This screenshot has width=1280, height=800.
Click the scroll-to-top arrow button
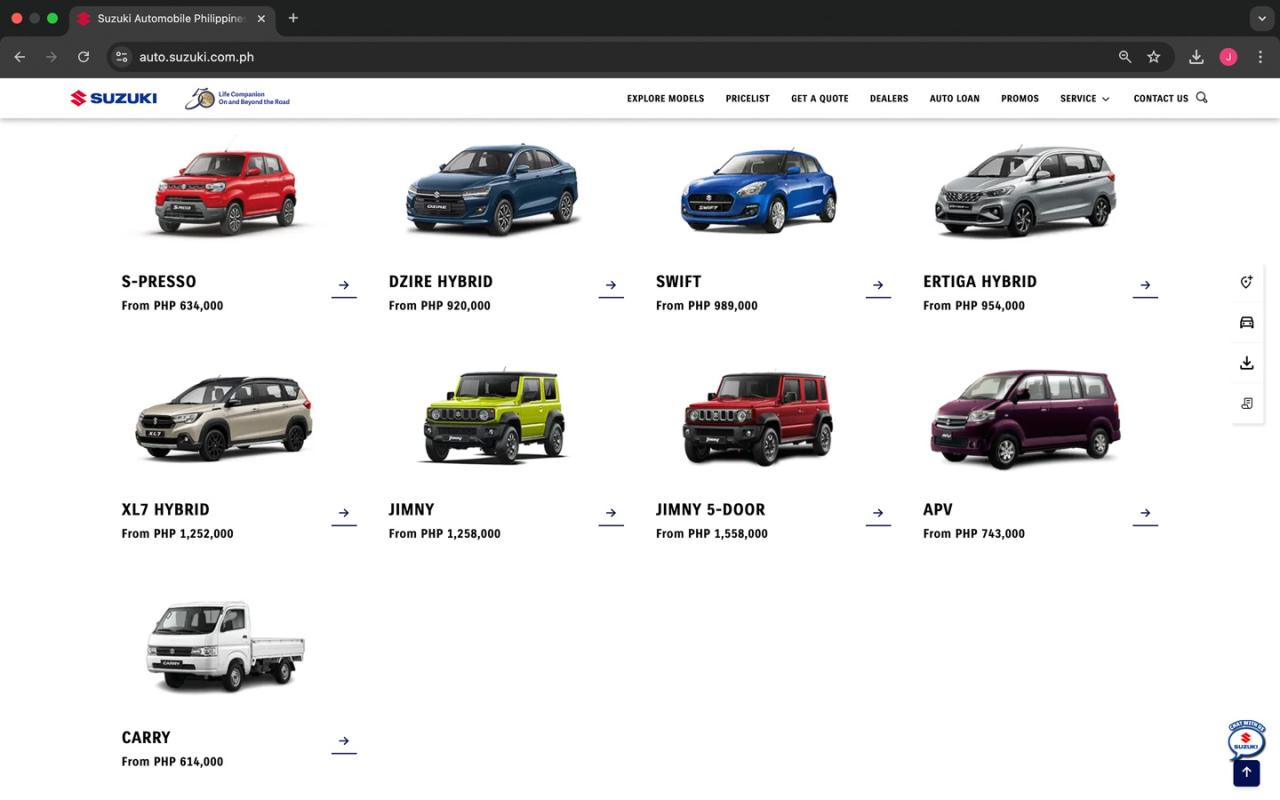pyautogui.click(x=1246, y=773)
